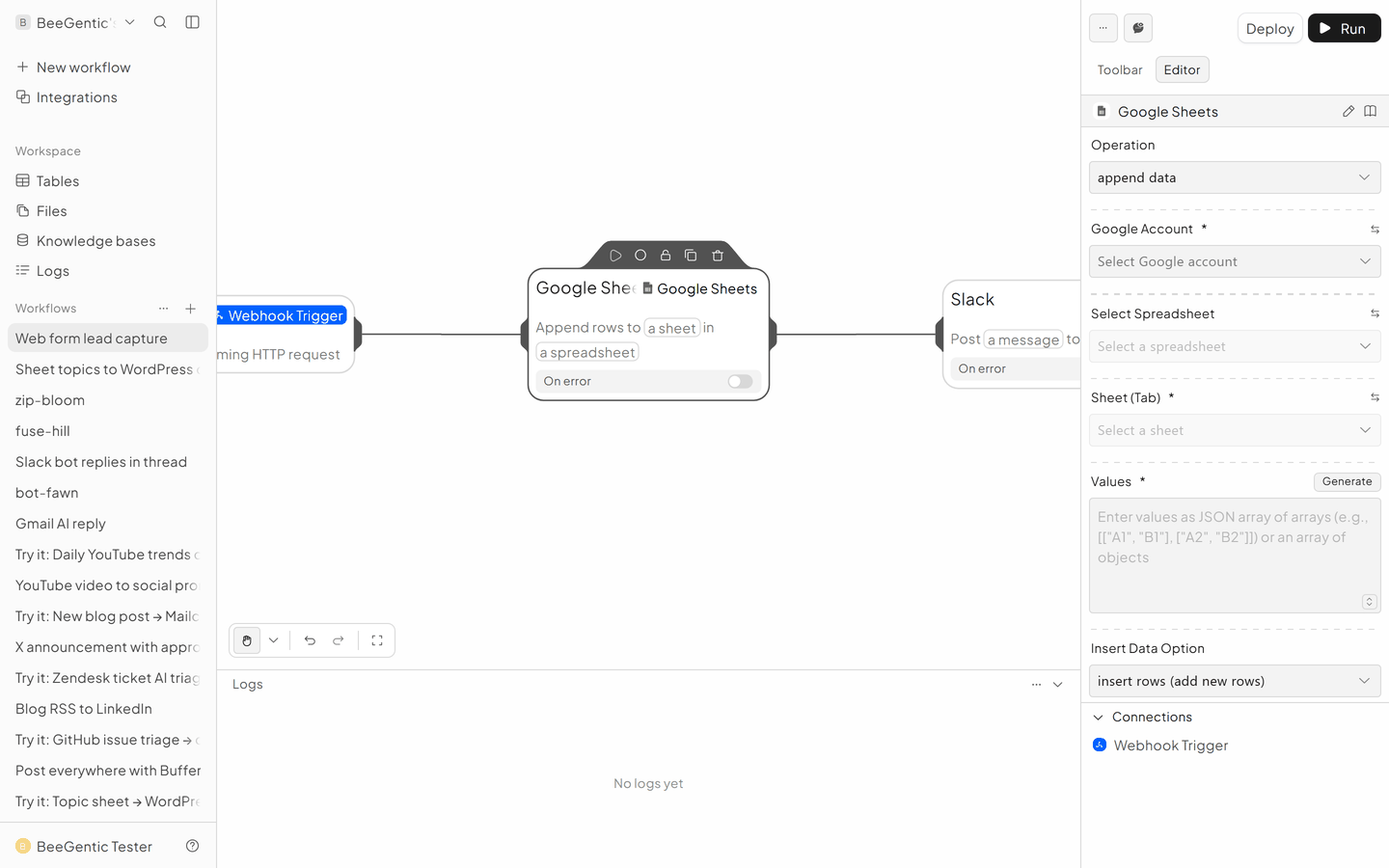1389x868 pixels.
Task: Click the Google Sheets icon in panel header
Action: (x=1102, y=111)
